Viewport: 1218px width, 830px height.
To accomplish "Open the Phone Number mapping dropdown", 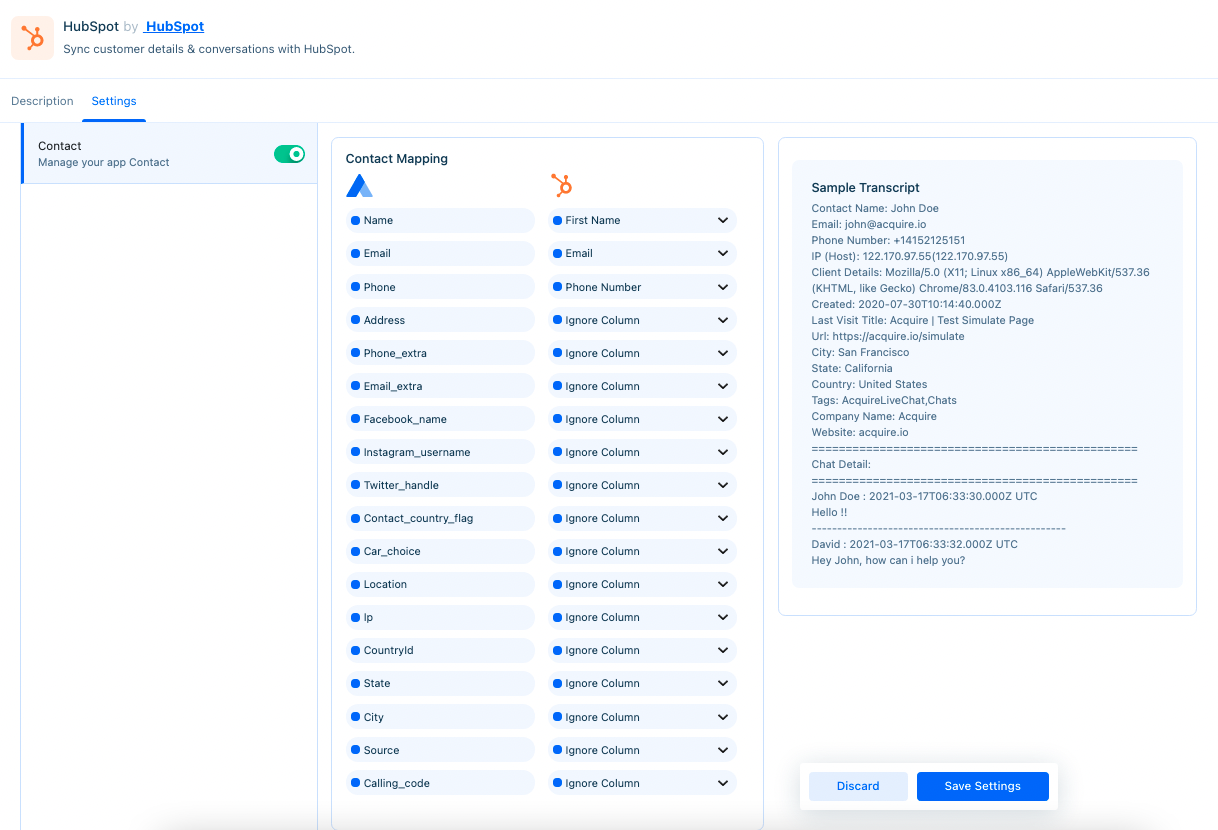I will tap(642, 287).
